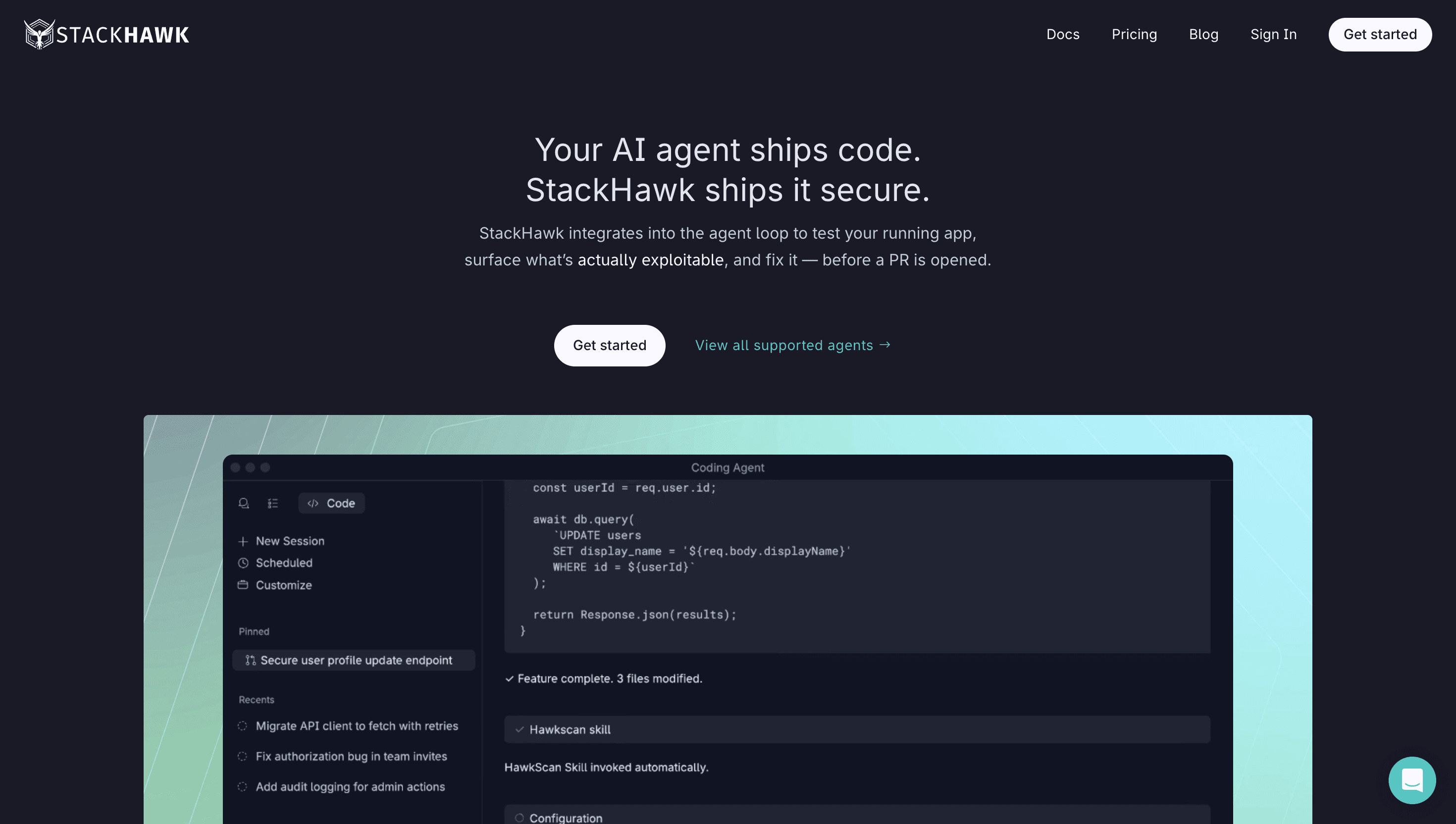The height and width of the screenshot is (824, 1456).
Task: Click the 'UPDATE users' code line
Action: [x=597, y=535]
